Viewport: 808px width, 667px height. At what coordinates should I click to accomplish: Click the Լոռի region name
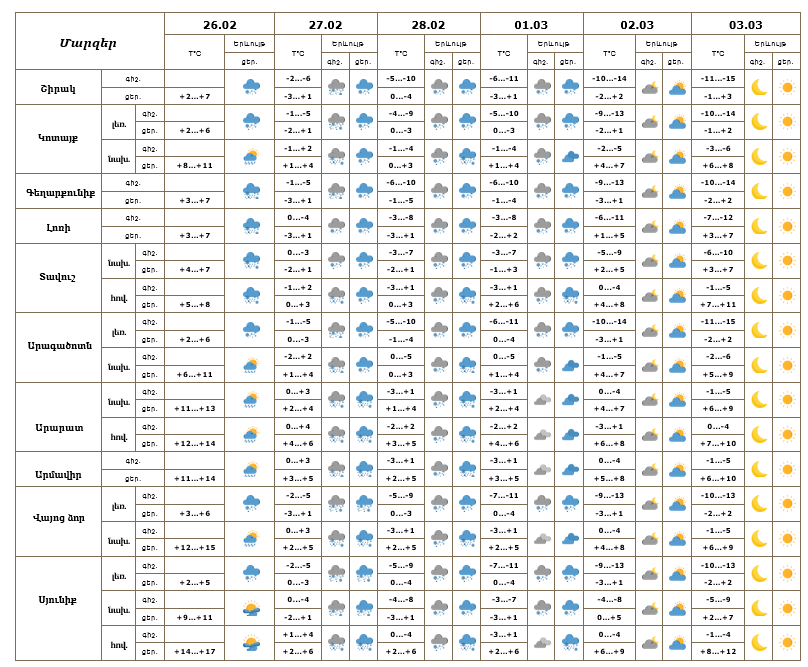pyautogui.click(x=58, y=226)
